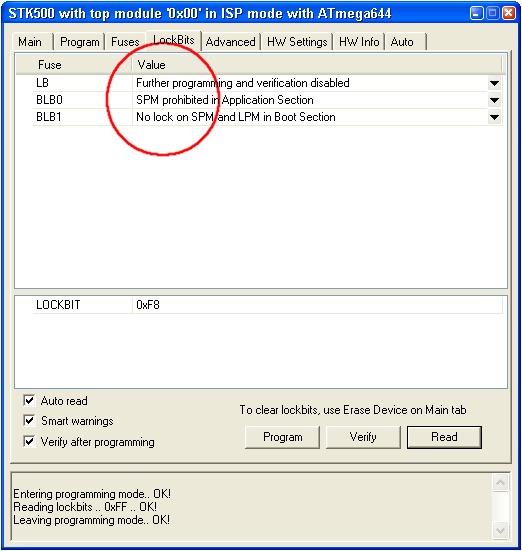
Task: Minimize the STK500 window
Action: pyautogui.click(x=476, y=13)
